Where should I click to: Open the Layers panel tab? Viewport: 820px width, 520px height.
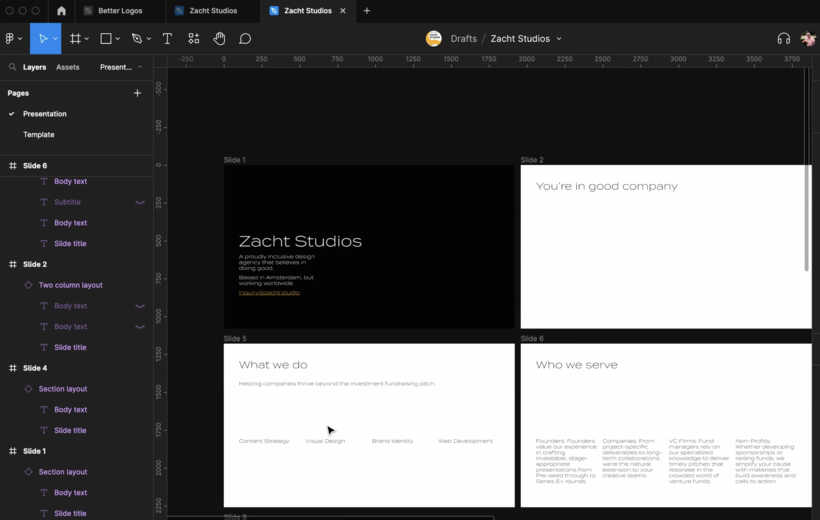35,67
